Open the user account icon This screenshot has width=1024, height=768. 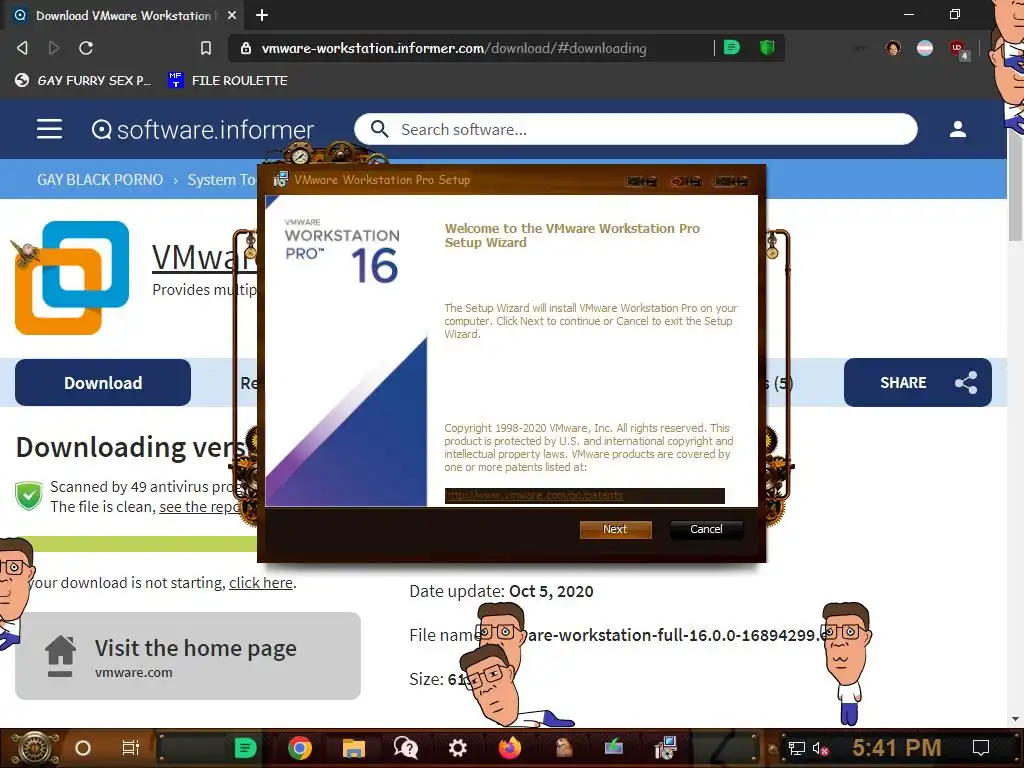pos(957,129)
